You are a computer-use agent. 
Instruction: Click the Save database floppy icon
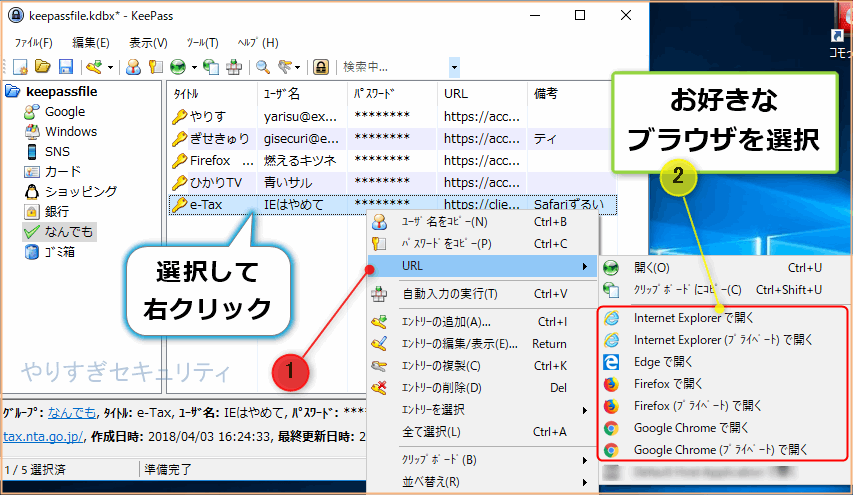tap(66, 67)
